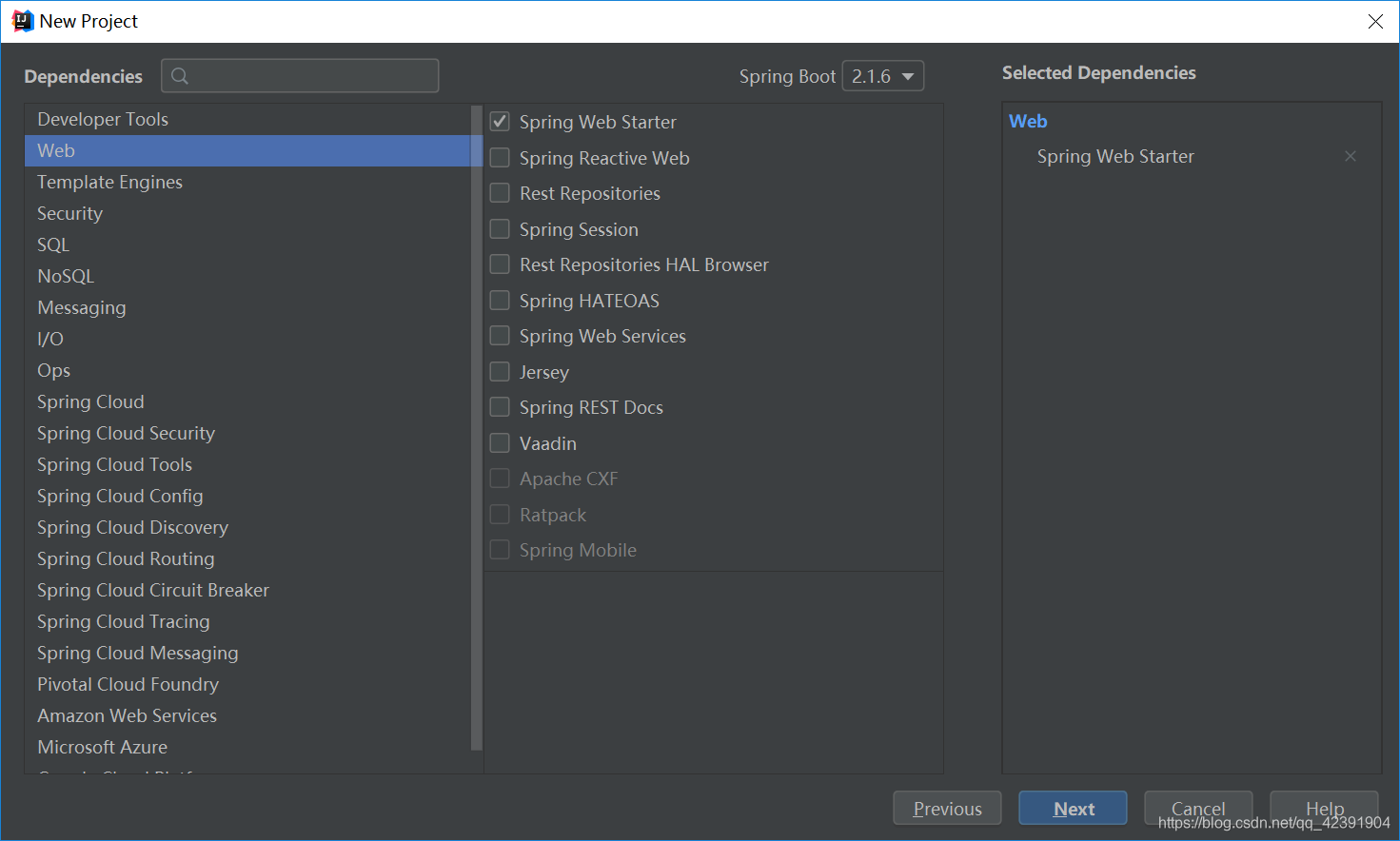
Task: Choose Spring Cloud Config category
Action: (247, 496)
